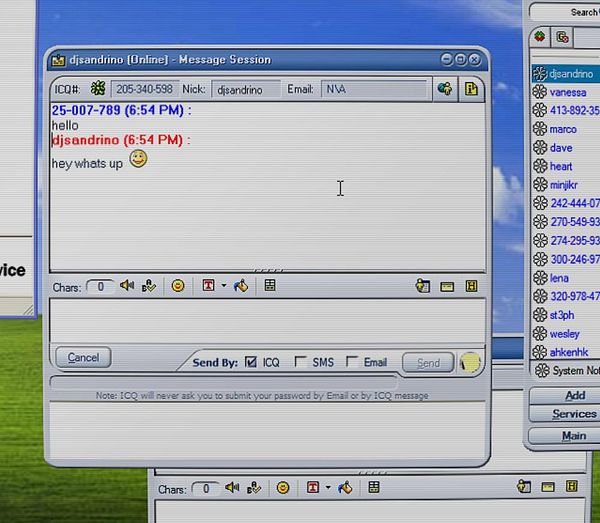600x523 pixels.
Task: Open font dropdown arrow in back window
Action: tap(328, 487)
